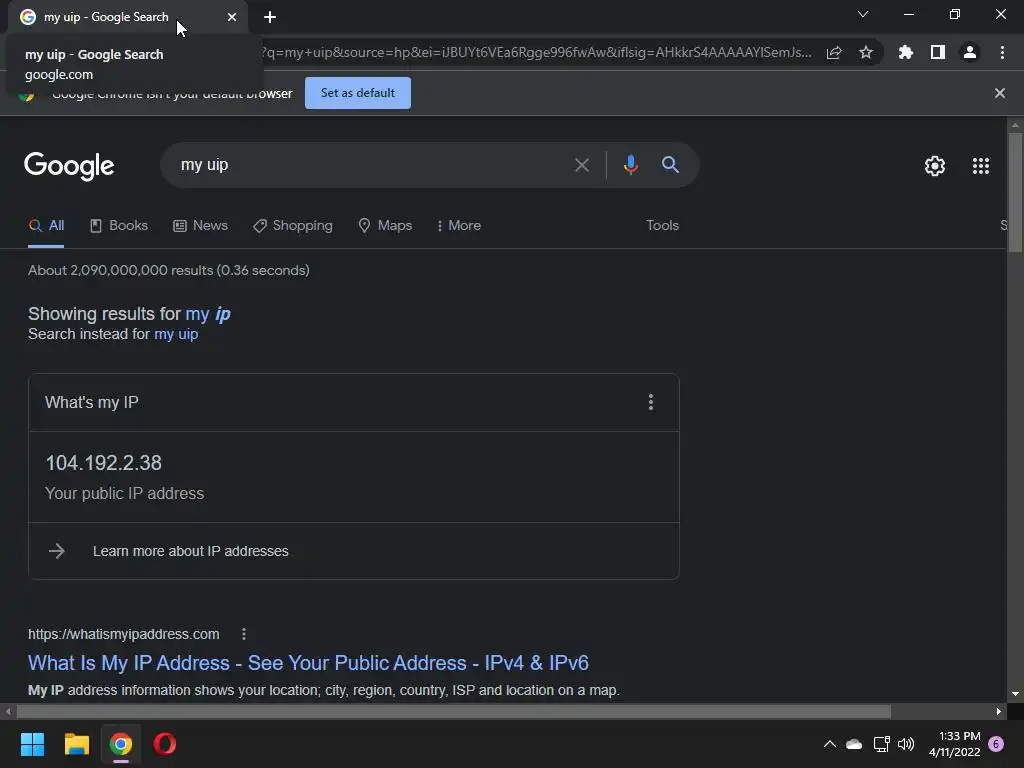Viewport: 1024px width, 768px height.
Task: Switch to the Maps tab
Action: coord(385,226)
